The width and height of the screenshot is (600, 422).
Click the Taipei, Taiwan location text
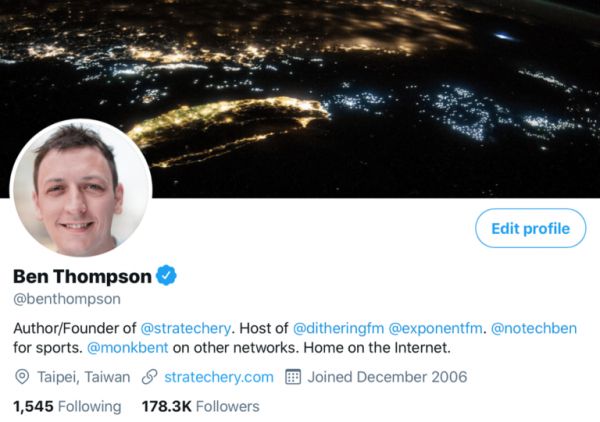[83, 377]
